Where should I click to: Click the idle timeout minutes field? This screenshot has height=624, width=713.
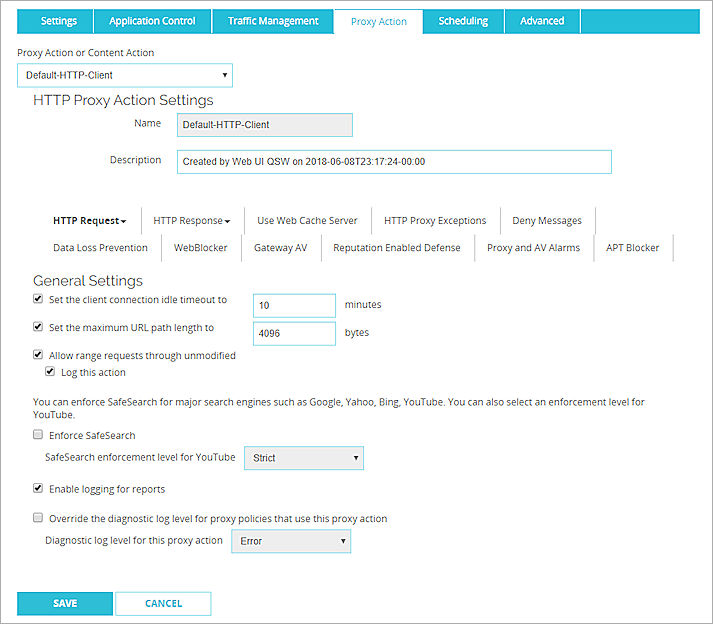294,306
